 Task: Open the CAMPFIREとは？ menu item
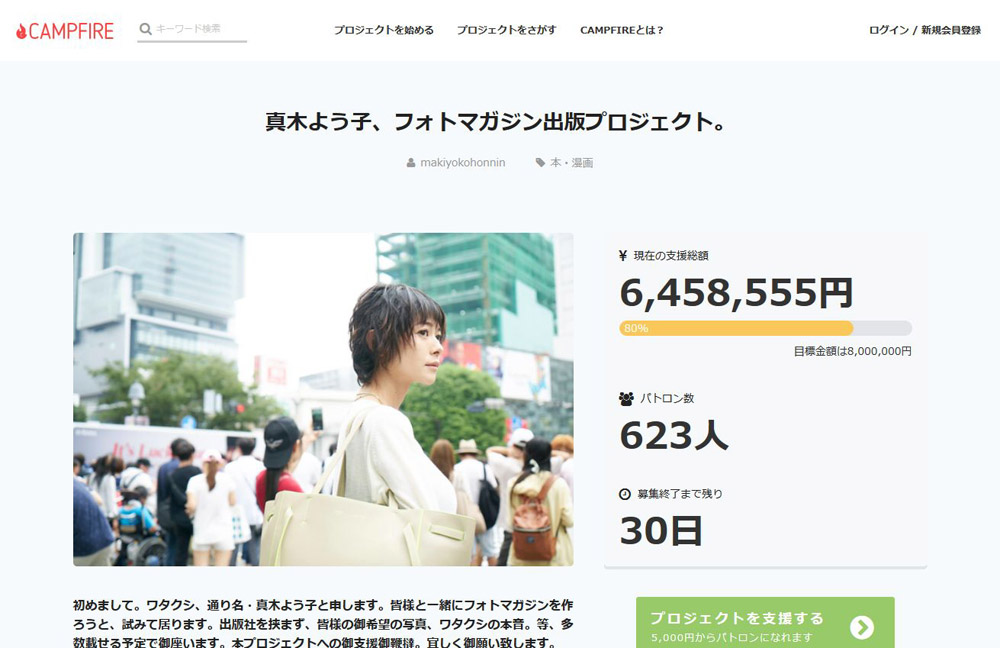621,30
